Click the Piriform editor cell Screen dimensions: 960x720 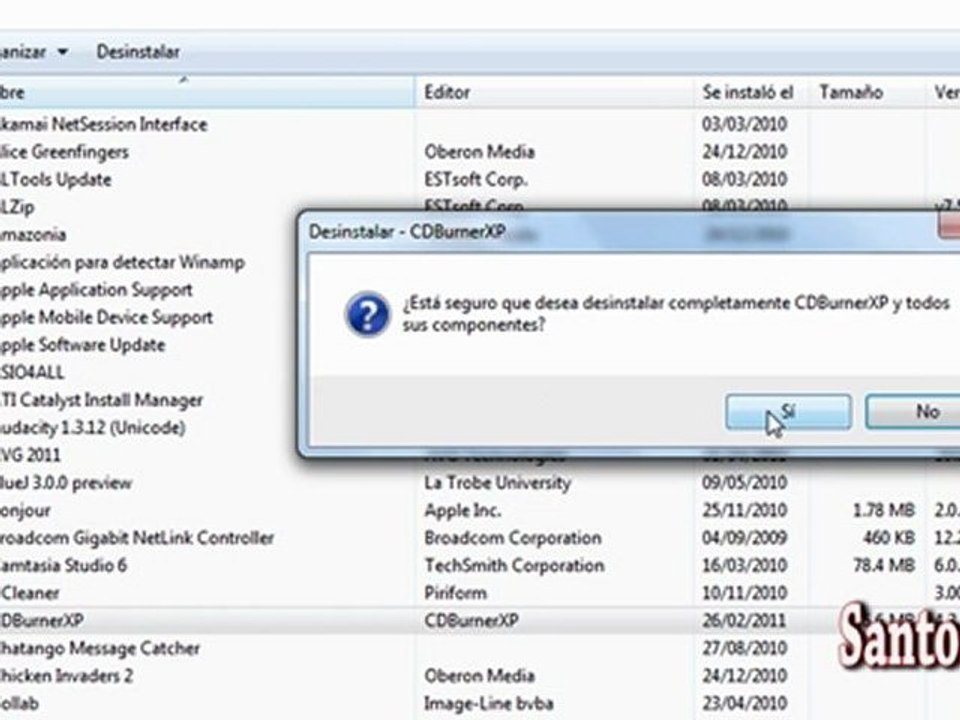[456, 593]
